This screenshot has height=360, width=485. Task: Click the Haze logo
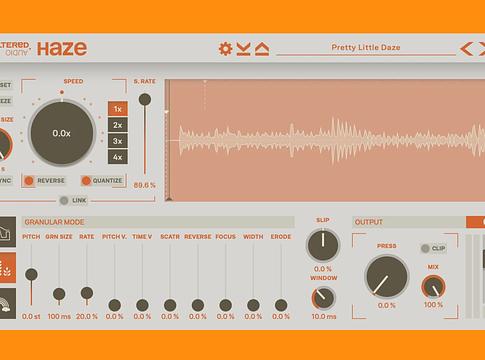[x=62, y=49]
